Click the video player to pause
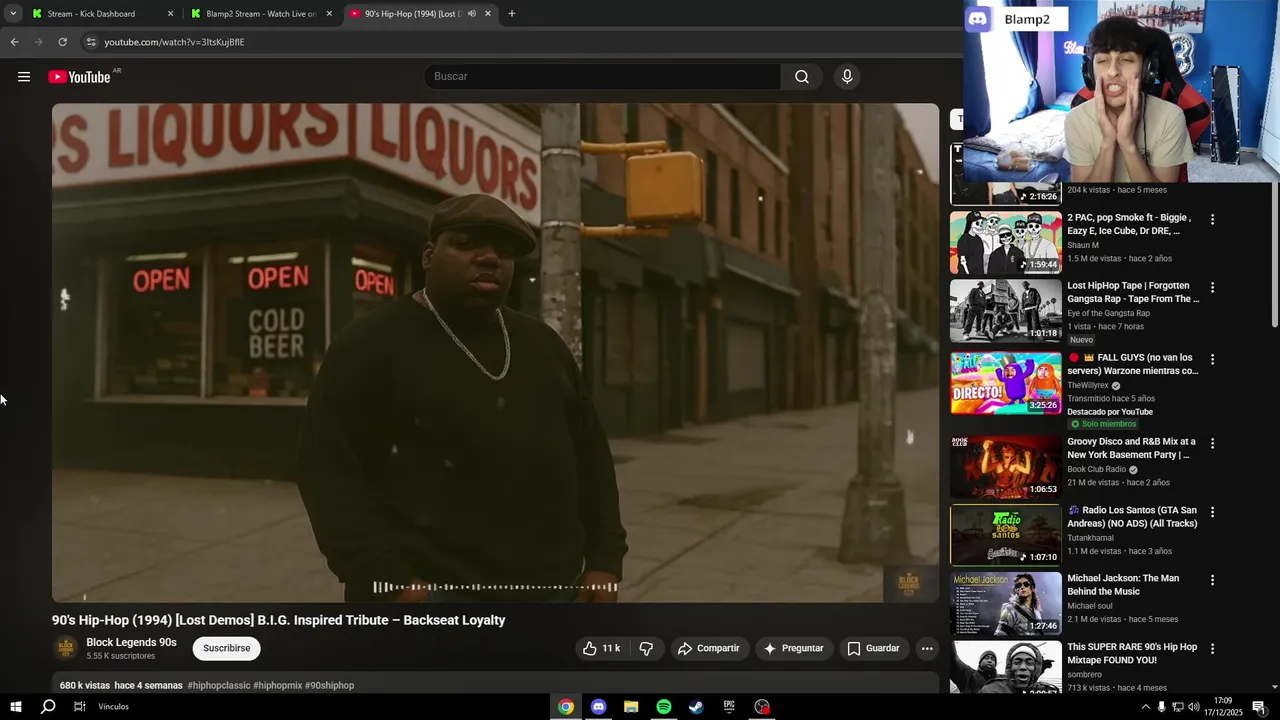1280x720 pixels. [495, 352]
